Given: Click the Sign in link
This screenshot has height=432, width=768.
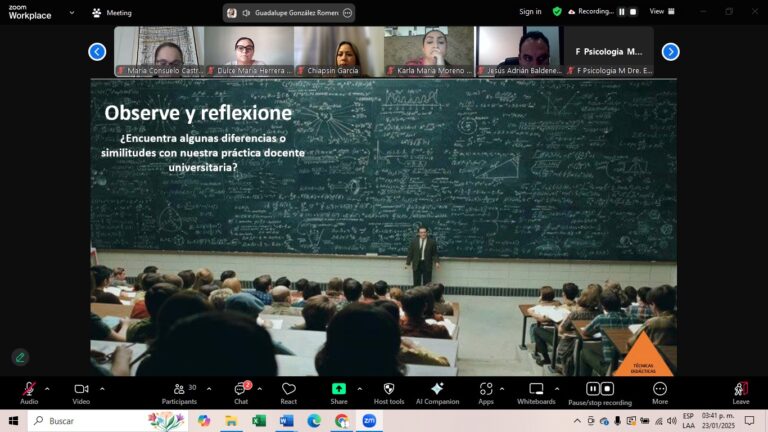Looking at the screenshot, I should (530, 11).
